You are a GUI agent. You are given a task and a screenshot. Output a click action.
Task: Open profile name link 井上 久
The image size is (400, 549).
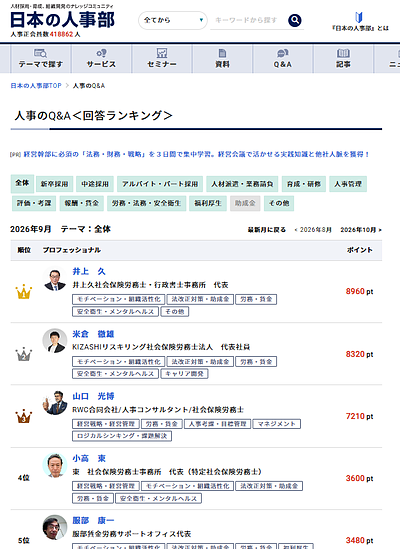point(89,272)
